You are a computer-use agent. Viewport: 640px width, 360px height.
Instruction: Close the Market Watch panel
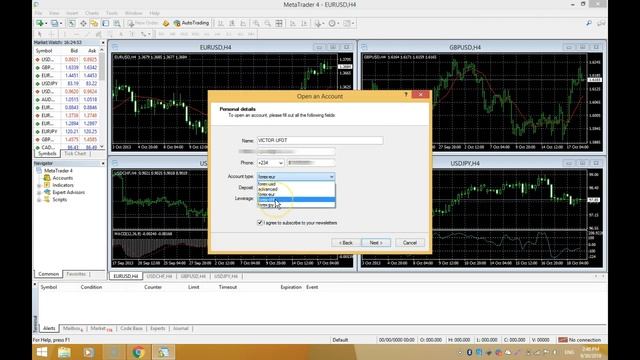[102, 42]
